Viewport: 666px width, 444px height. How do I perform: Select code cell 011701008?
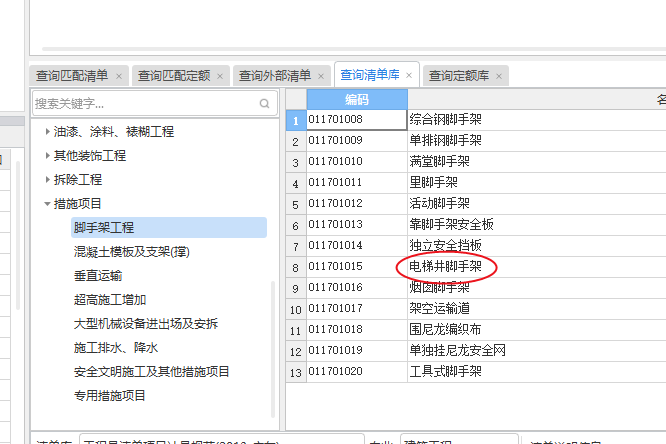tap(357, 119)
